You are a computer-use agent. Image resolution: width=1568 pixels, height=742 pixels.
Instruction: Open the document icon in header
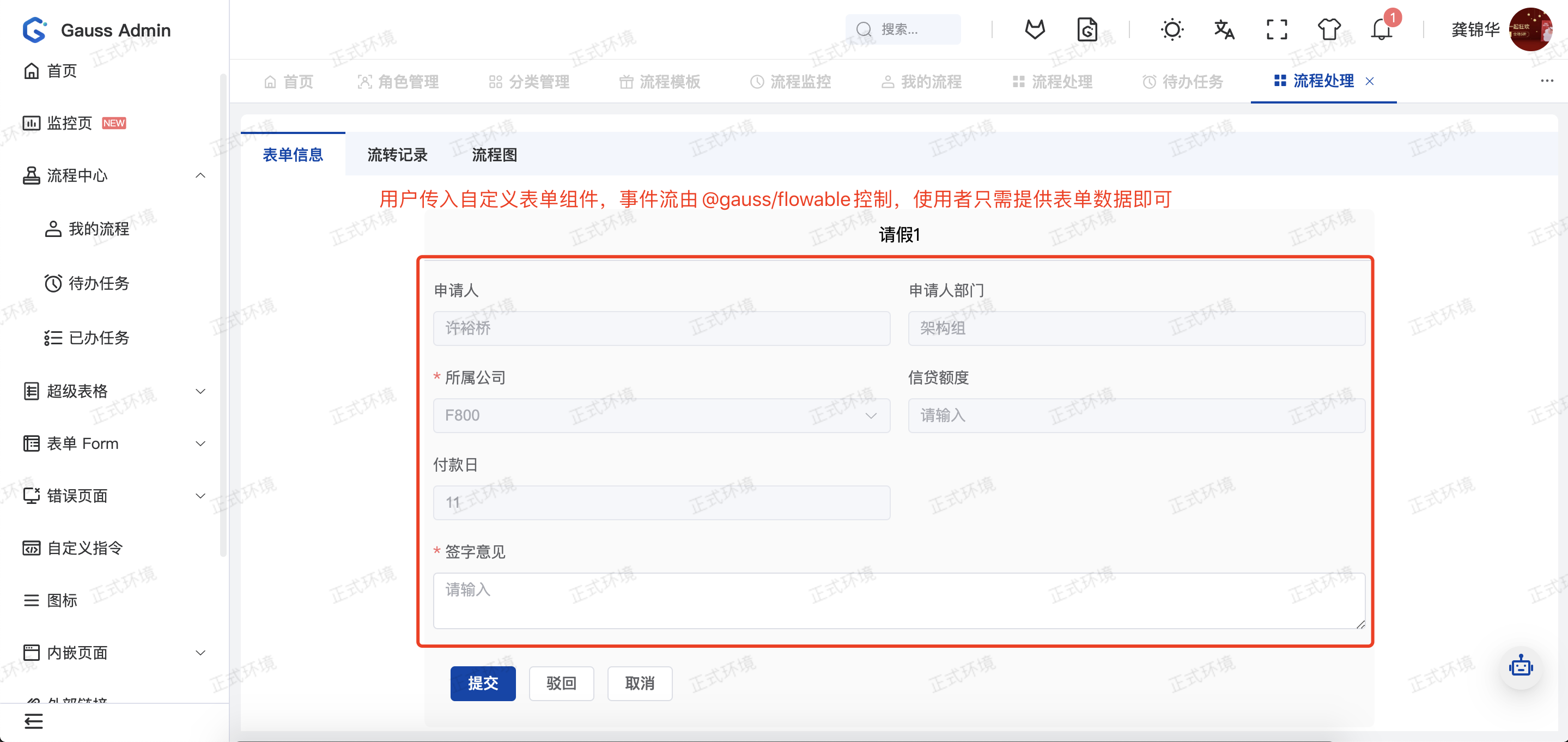(x=1086, y=29)
